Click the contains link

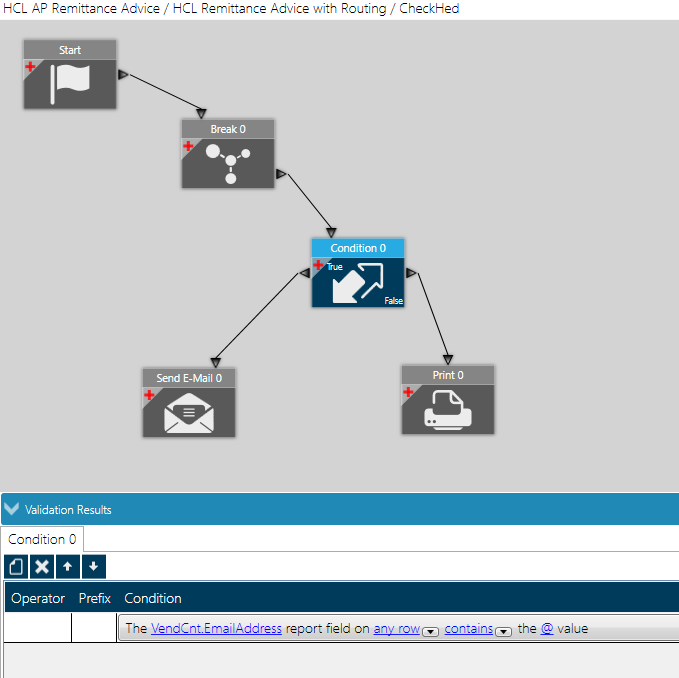469,628
